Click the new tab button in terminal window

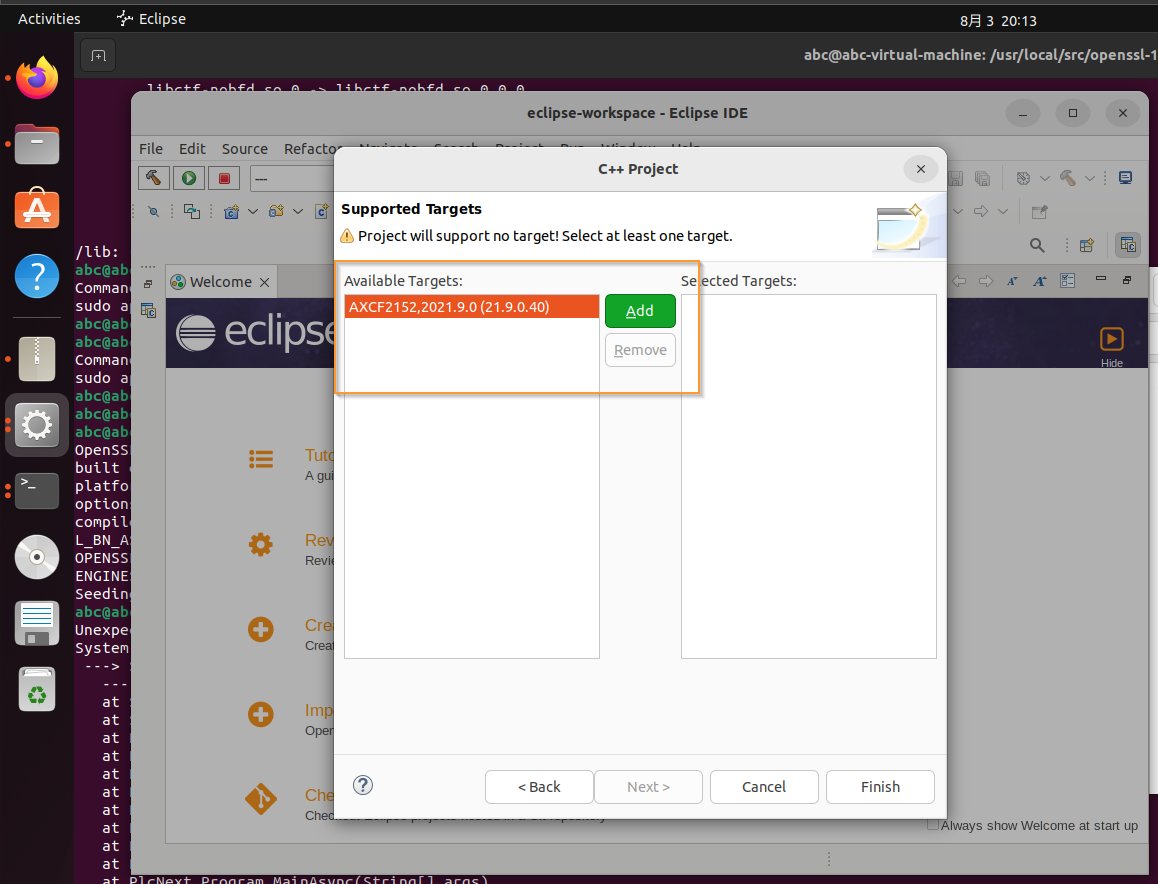[98, 55]
